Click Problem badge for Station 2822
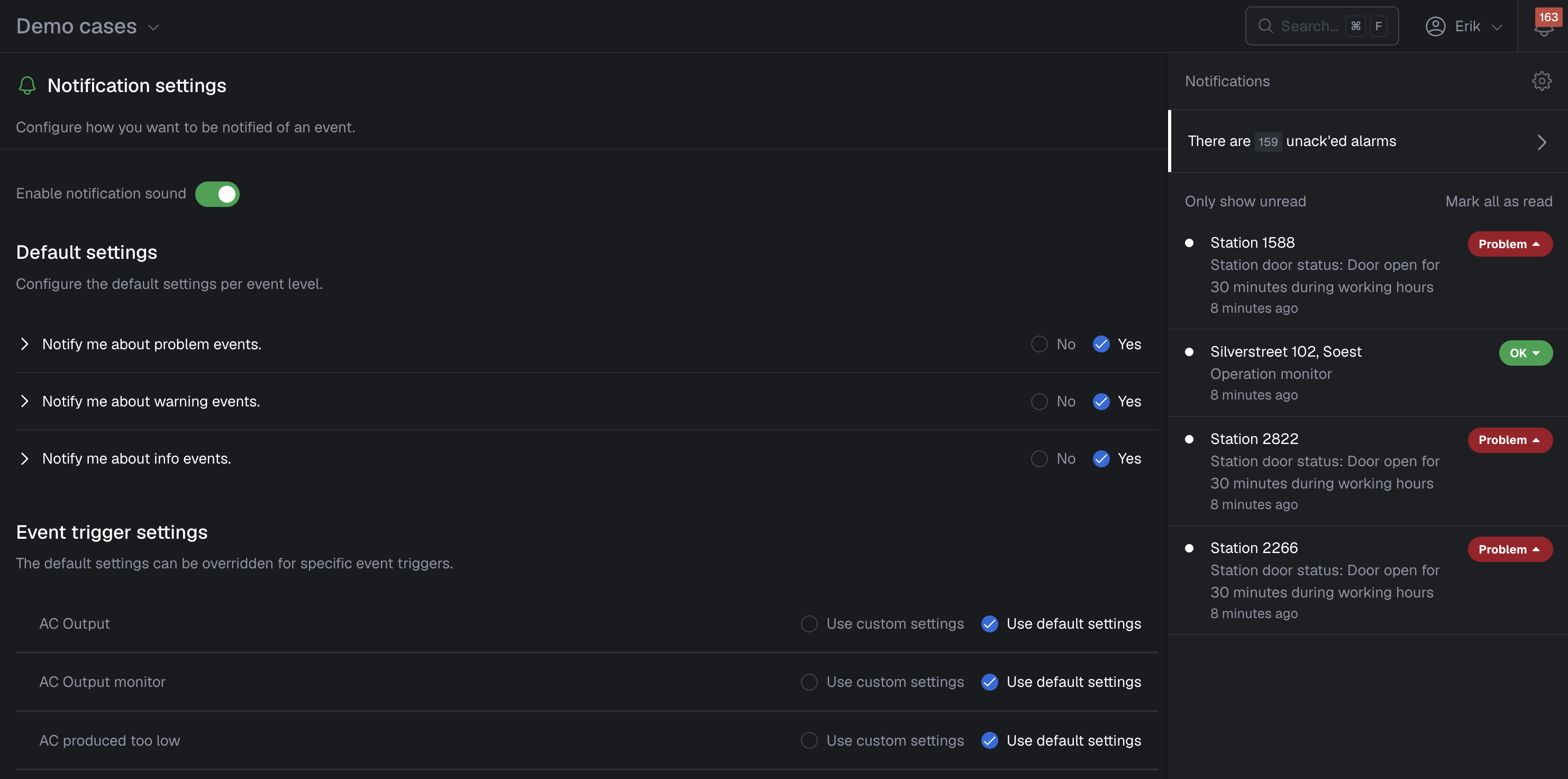This screenshot has height=779, width=1568. pyautogui.click(x=1510, y=440)
